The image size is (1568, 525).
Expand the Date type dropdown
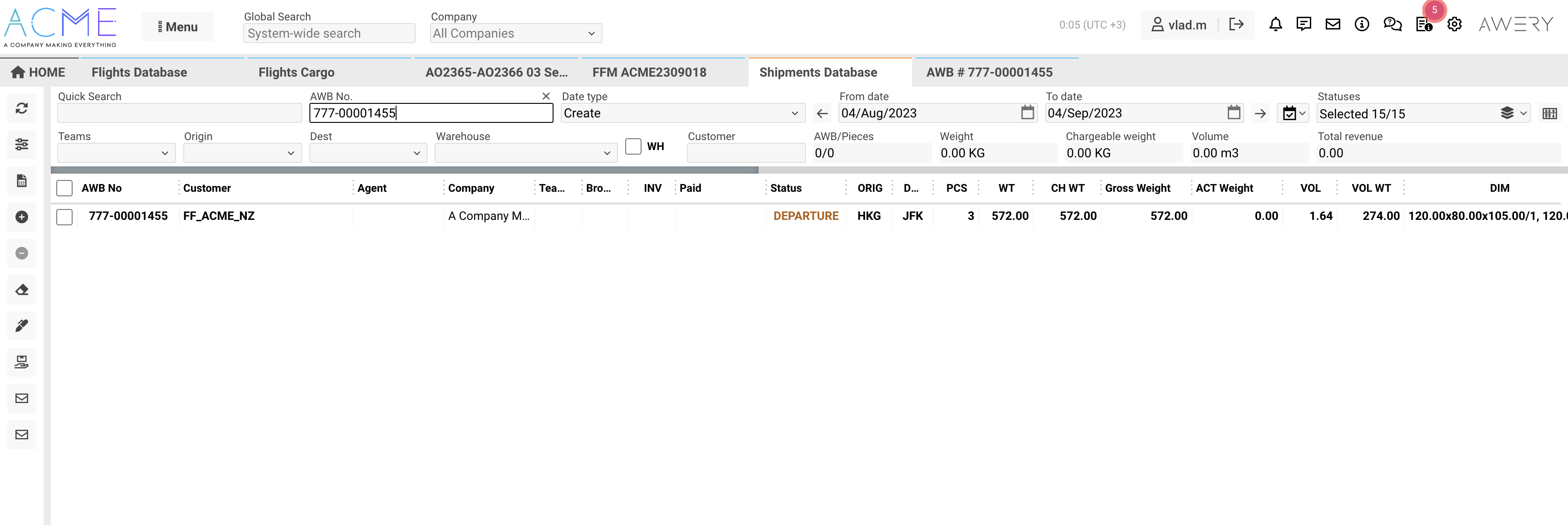tap(682, 113)
